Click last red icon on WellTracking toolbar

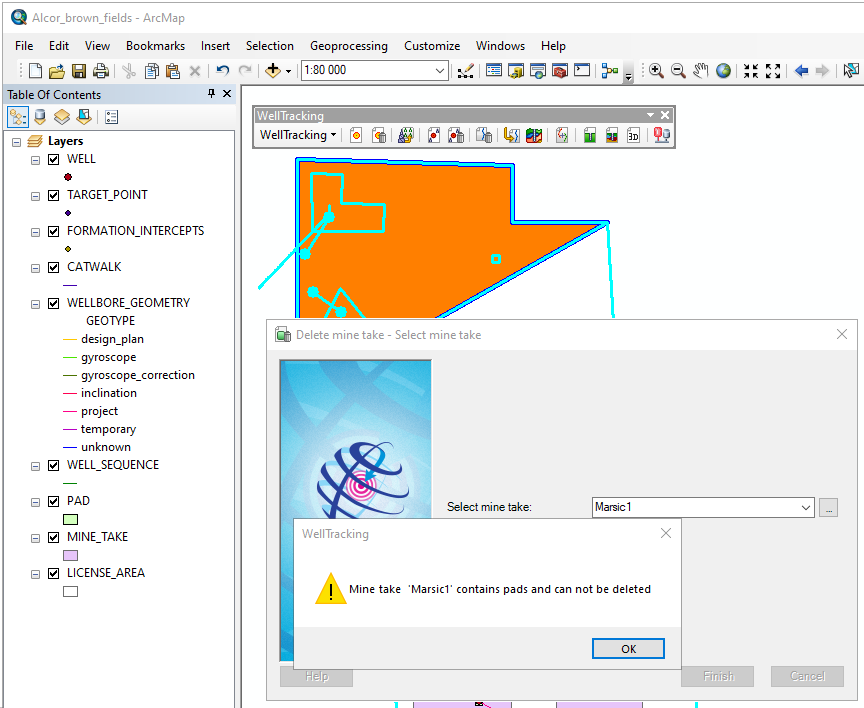[x=661, y=136]
